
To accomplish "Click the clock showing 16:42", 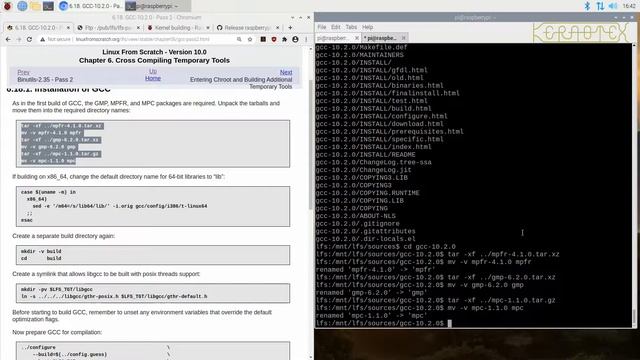I will point(629,6).
